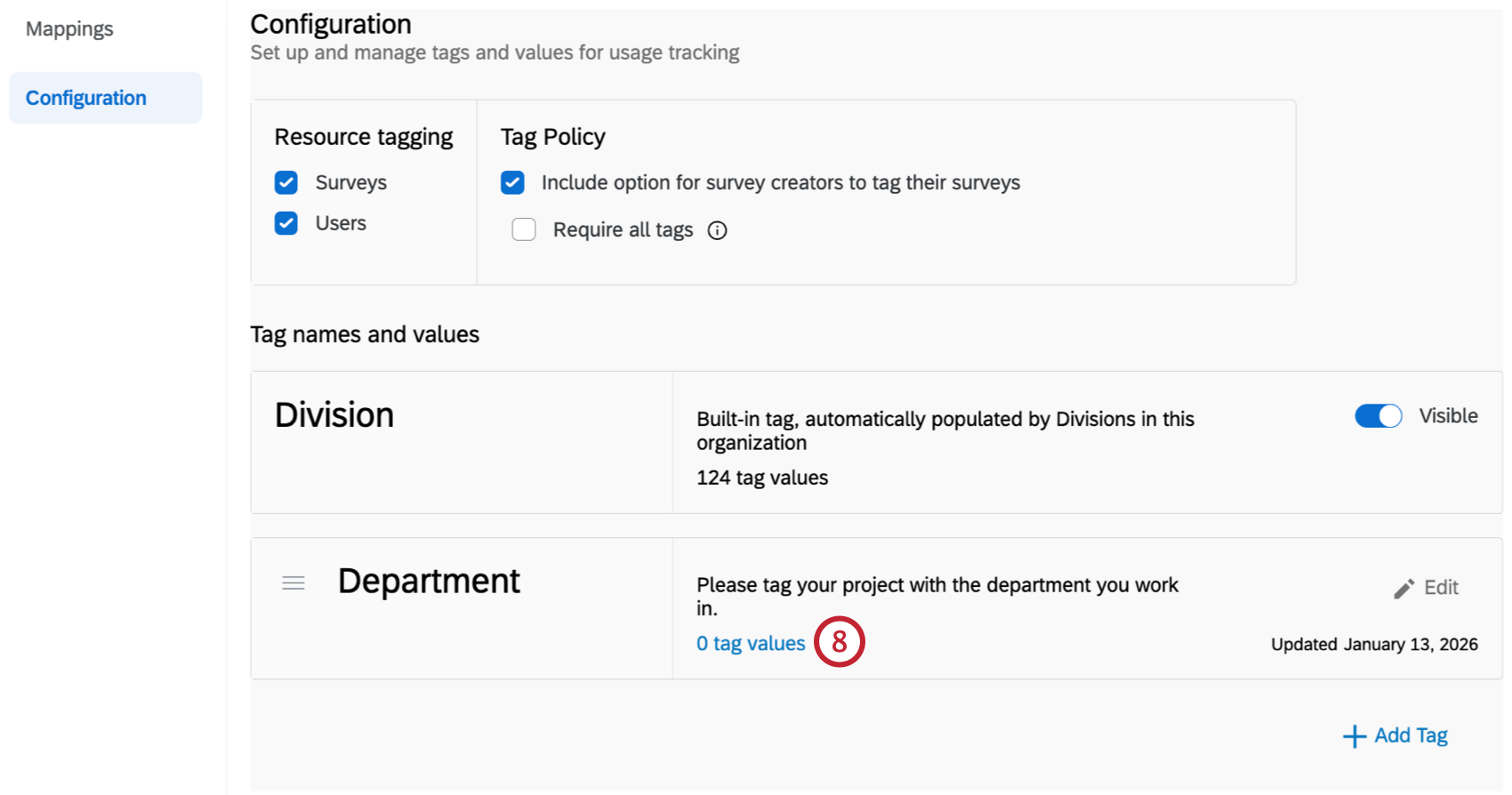Open the Mappings section

click(69, 29)
